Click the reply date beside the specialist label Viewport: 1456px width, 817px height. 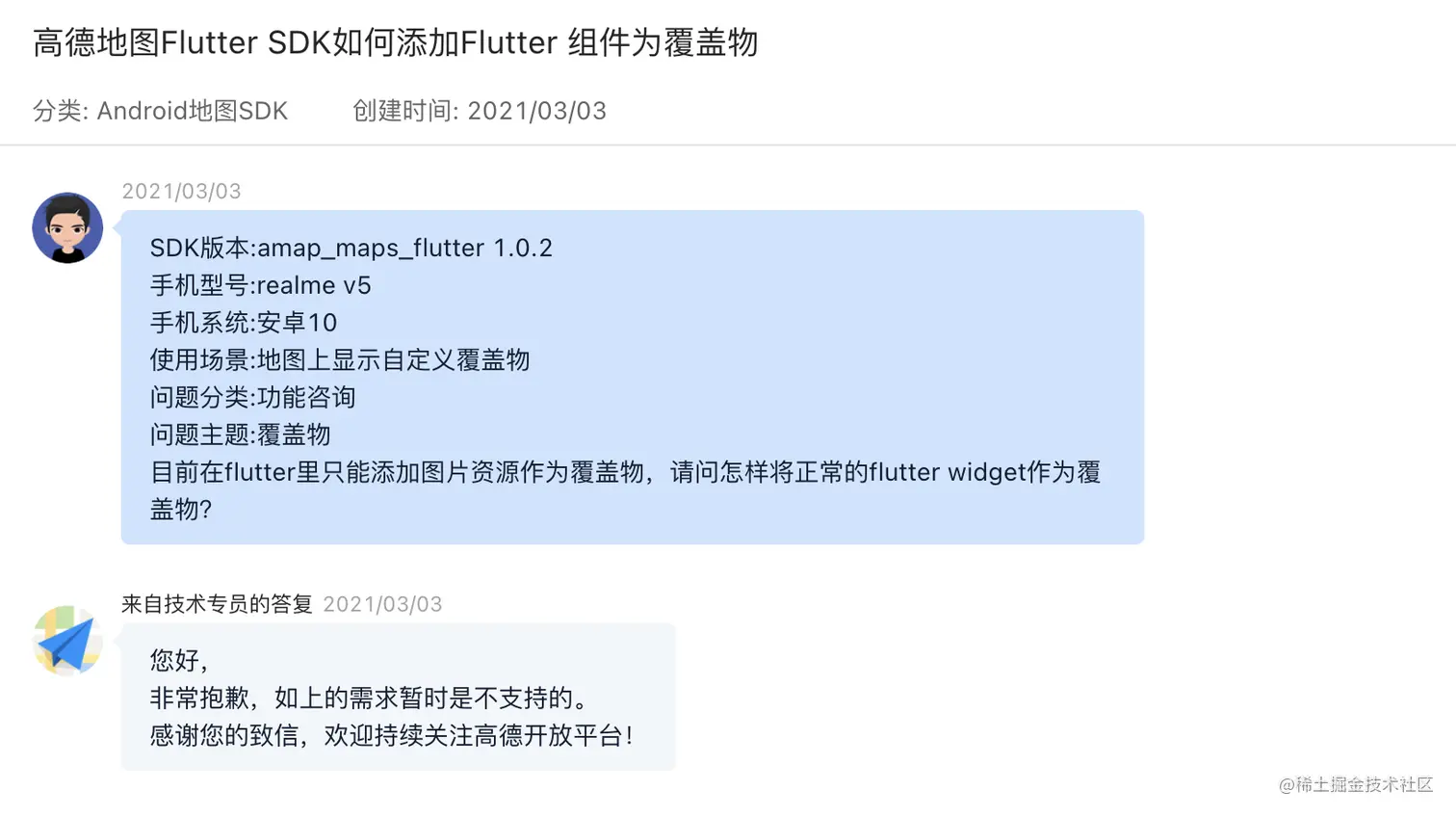[382, 604]
